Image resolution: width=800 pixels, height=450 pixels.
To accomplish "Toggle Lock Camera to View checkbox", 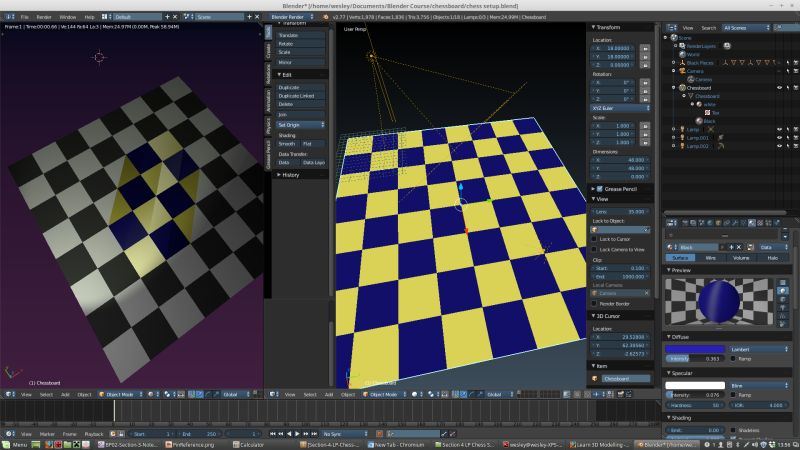I will pyautogui.click(x=594, y=249).
